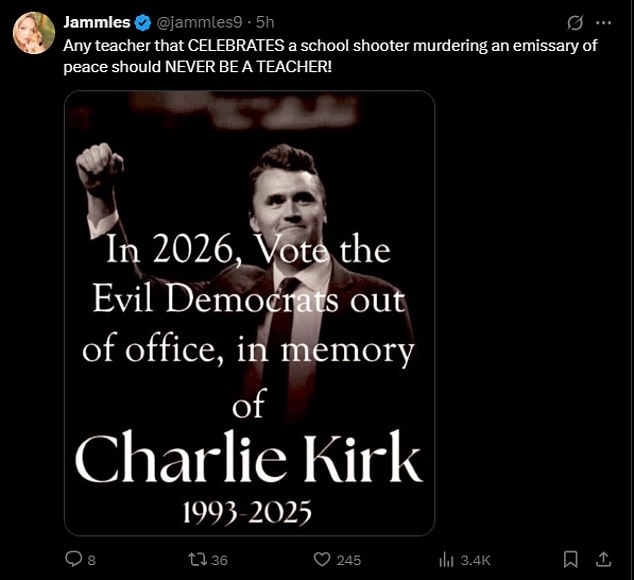The height and width of the screenshot is (580, 634).
Task: Bookmark this post
Action: (x=571, y=560)
